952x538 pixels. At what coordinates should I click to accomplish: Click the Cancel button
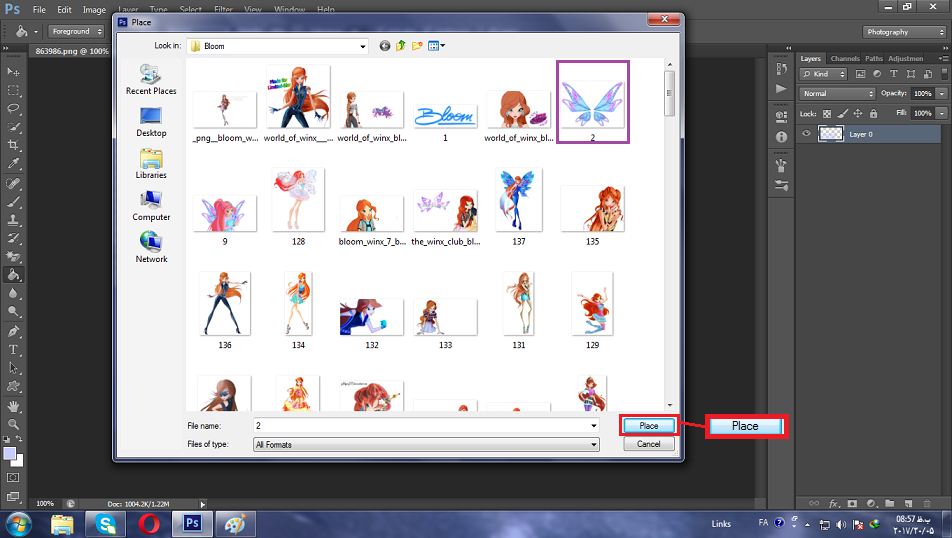click(x=648, y=444)
